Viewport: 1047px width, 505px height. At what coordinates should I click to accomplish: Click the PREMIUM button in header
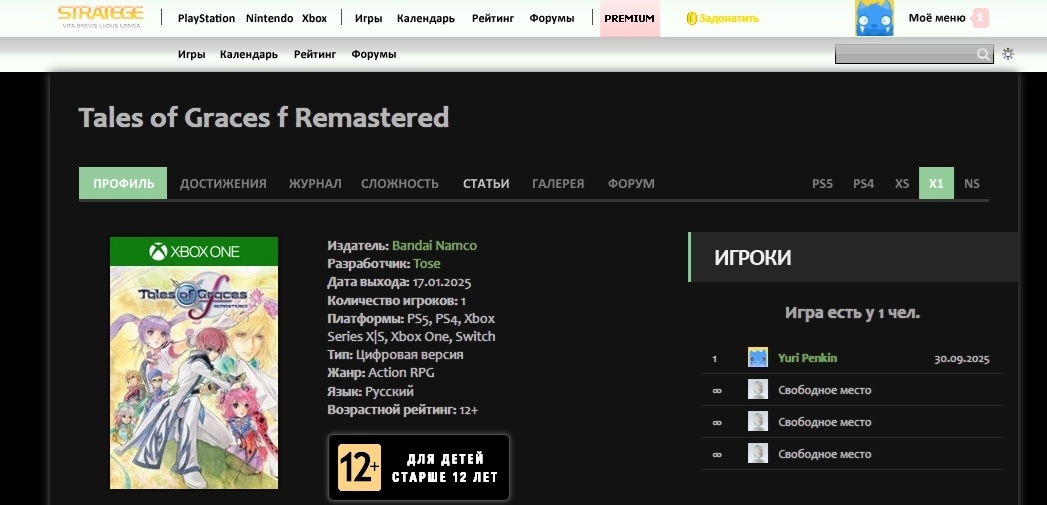[629, 18]
